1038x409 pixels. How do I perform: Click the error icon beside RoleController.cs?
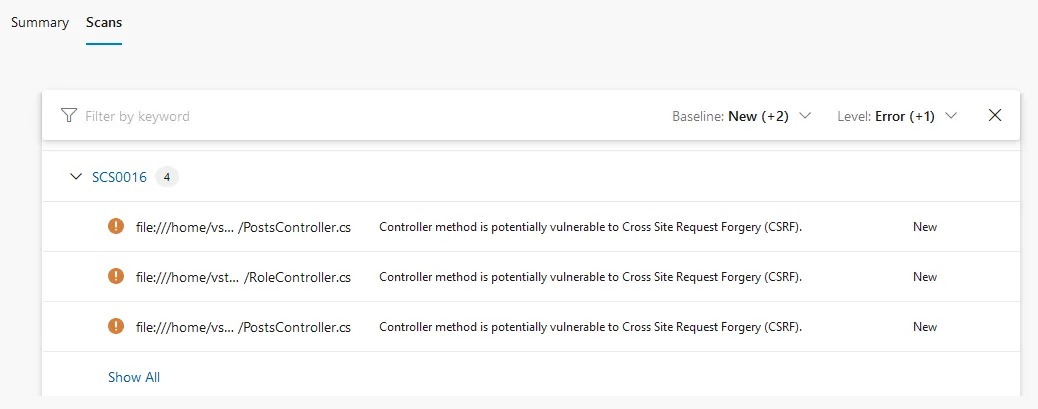click(116, 277)
